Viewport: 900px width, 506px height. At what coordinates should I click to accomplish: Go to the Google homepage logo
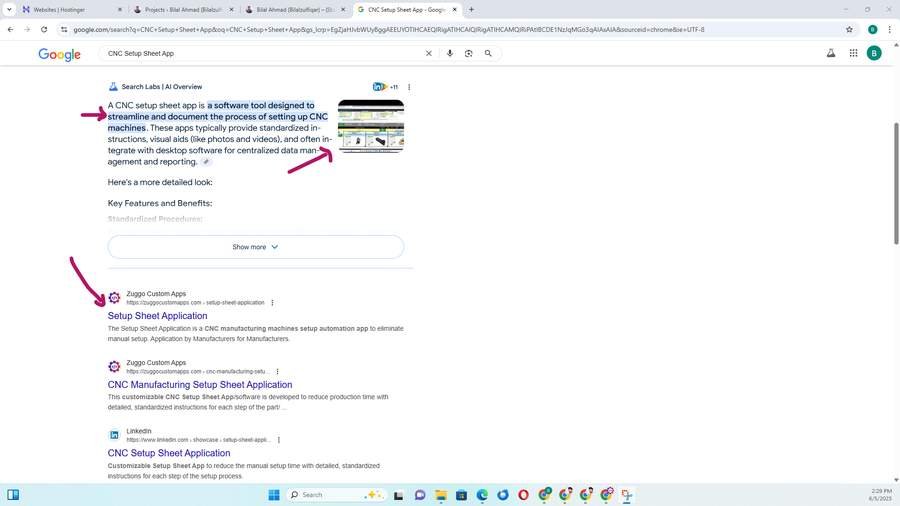(59, 54)
